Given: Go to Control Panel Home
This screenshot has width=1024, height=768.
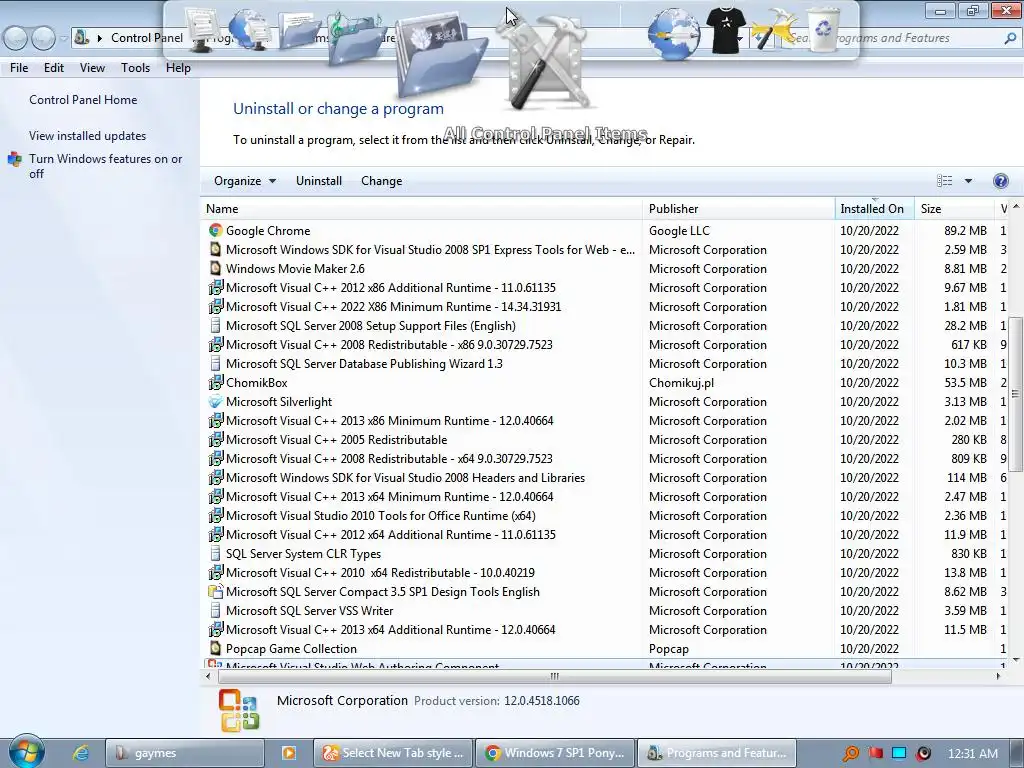Looking at the screenshot, I should point(83,100).
